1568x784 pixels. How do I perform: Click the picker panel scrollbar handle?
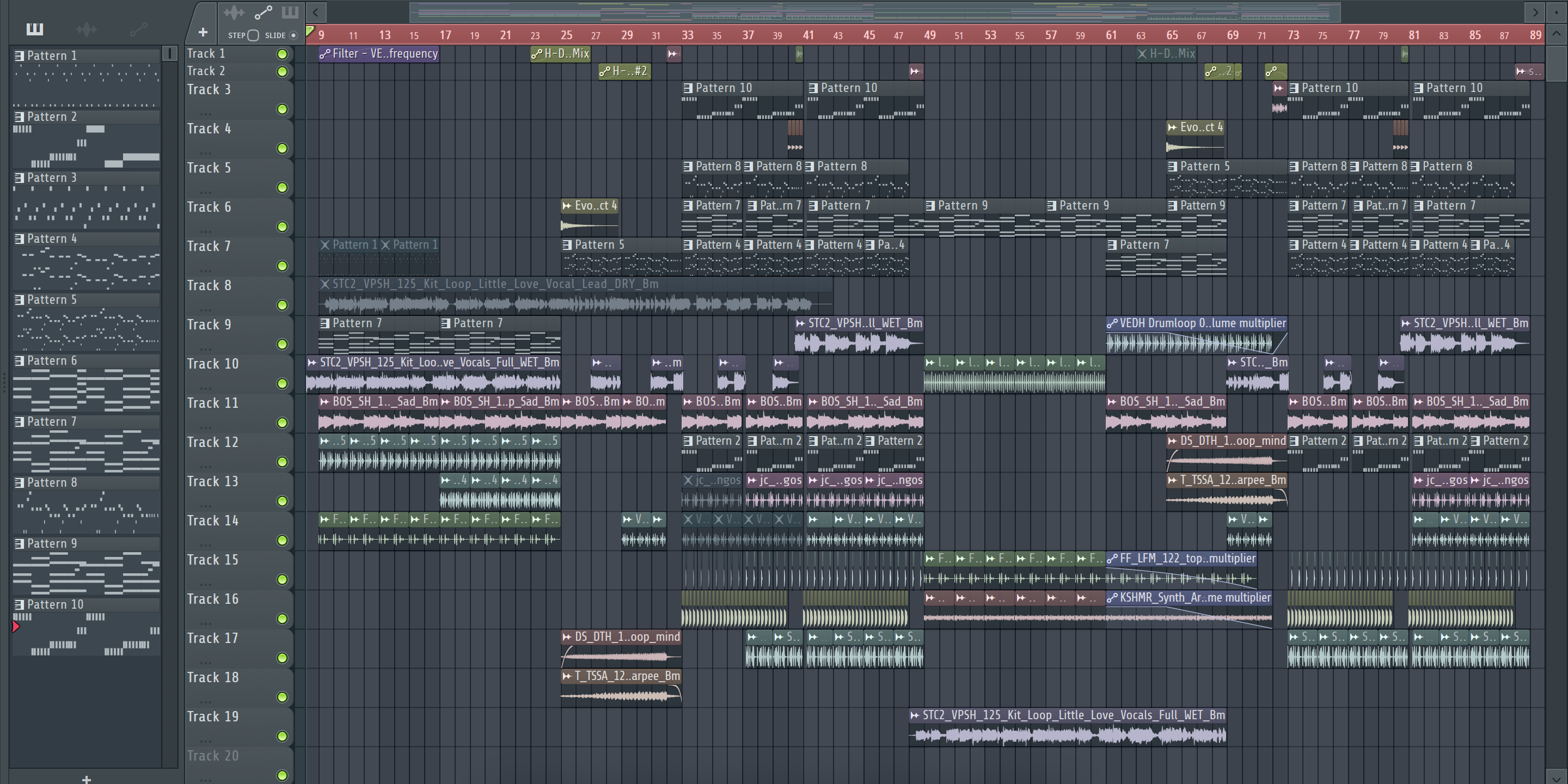(x=170, y=54)
